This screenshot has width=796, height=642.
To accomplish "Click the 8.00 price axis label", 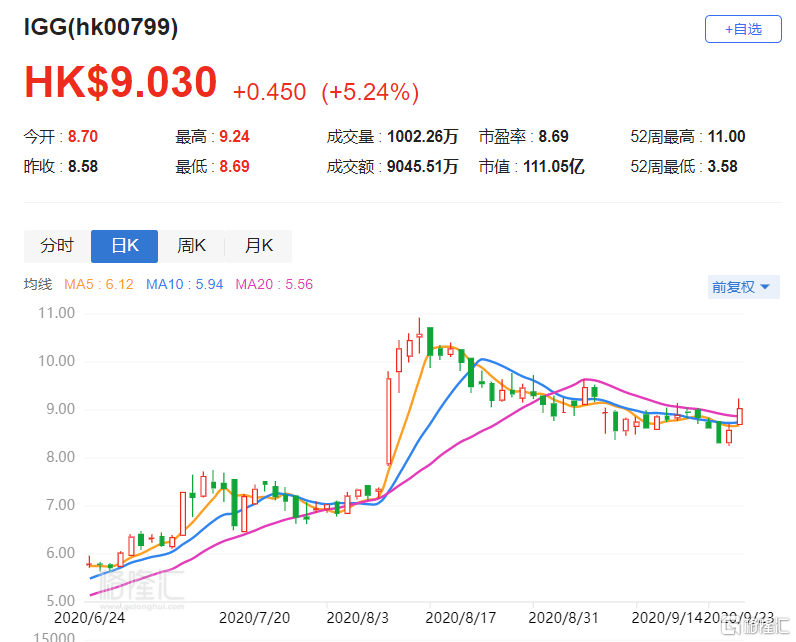I will click(60, 457).
